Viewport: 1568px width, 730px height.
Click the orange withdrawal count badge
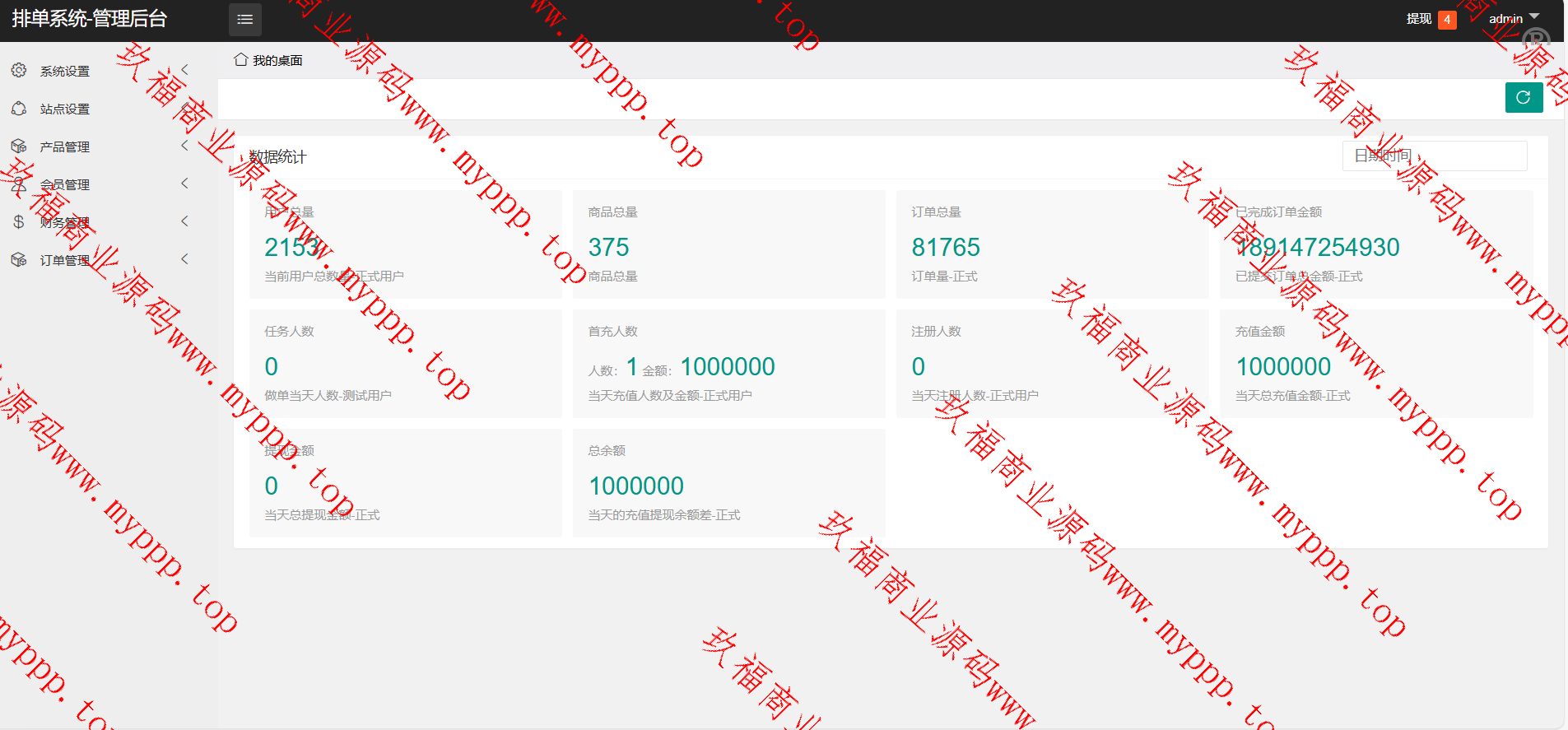tap(1447, 20)
